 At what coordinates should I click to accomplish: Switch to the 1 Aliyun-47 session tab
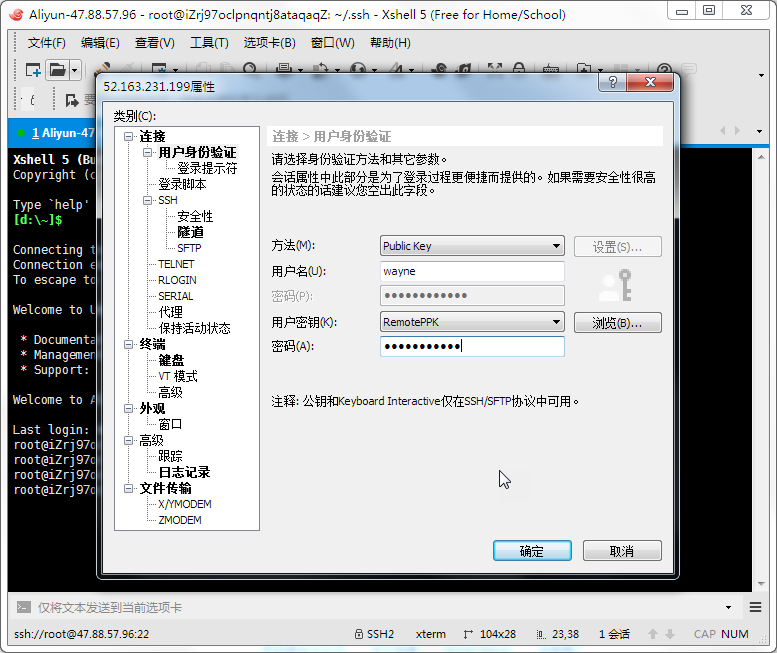point(54,133)
